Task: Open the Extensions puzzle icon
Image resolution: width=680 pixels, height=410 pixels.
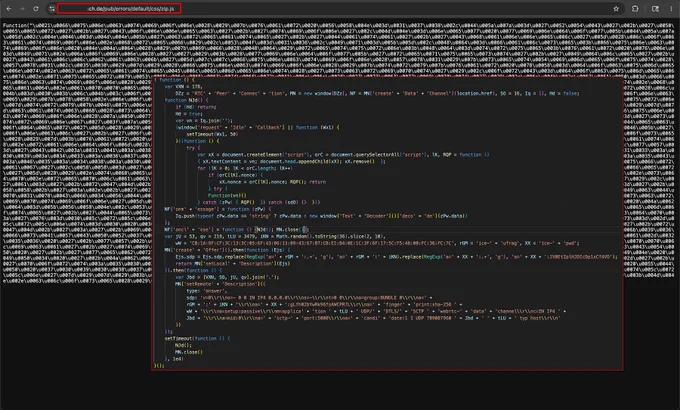Action: pos(635,8)
